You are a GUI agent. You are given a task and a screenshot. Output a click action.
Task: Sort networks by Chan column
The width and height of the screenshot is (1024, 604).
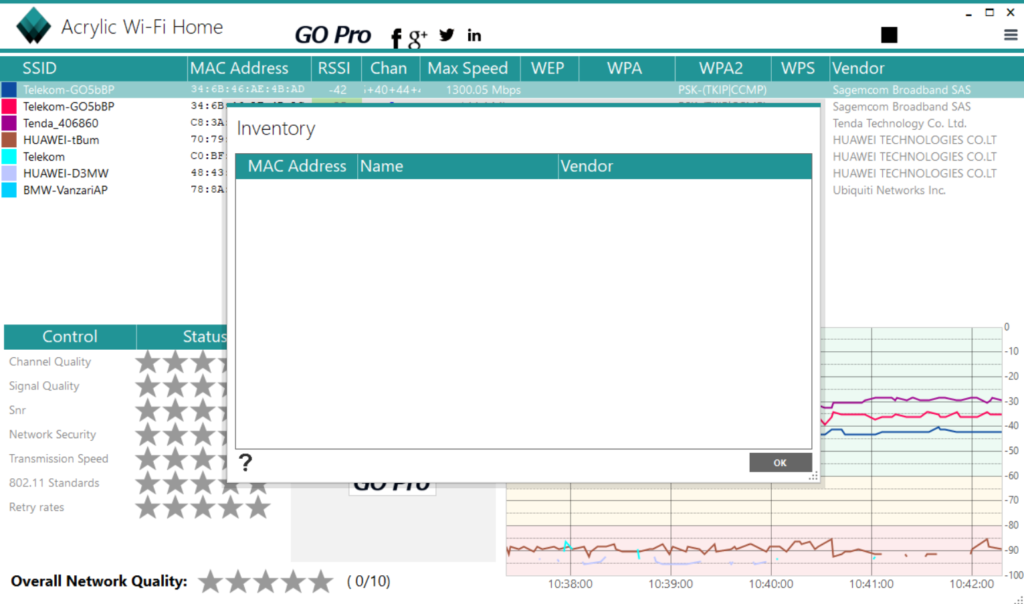(x=391, y=68)
